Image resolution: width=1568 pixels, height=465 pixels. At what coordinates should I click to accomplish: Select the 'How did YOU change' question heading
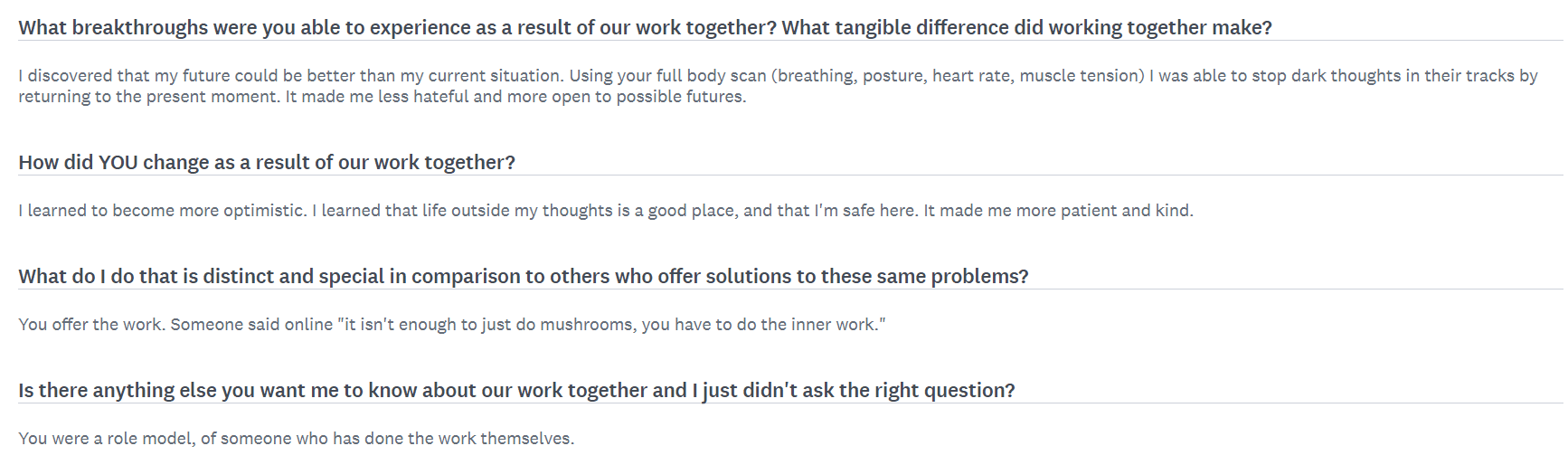pyautogui.click(x=267, y=163)
